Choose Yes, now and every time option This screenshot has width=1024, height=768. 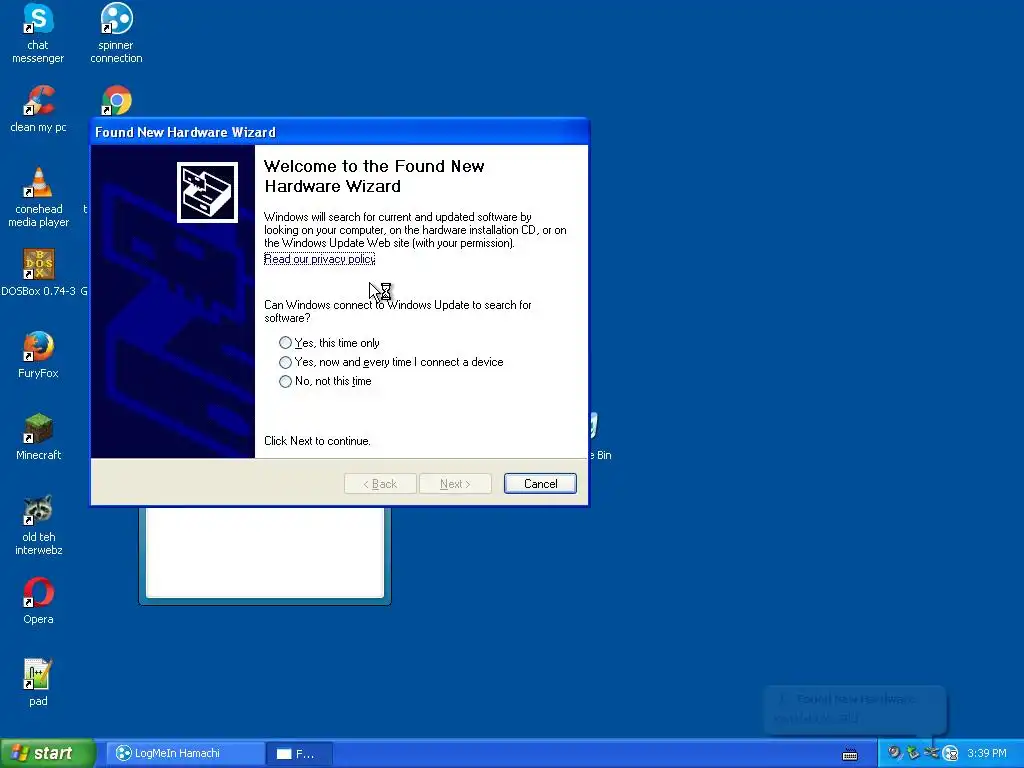click(x=391, y=362)
